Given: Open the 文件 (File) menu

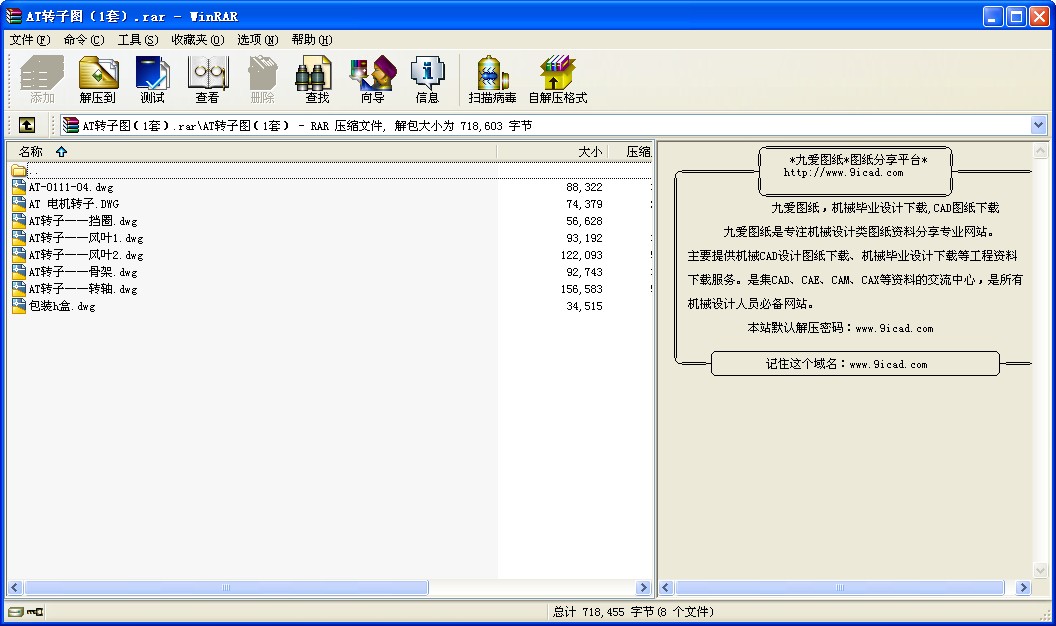Looking at the screenshot, I should click(29, 40).
